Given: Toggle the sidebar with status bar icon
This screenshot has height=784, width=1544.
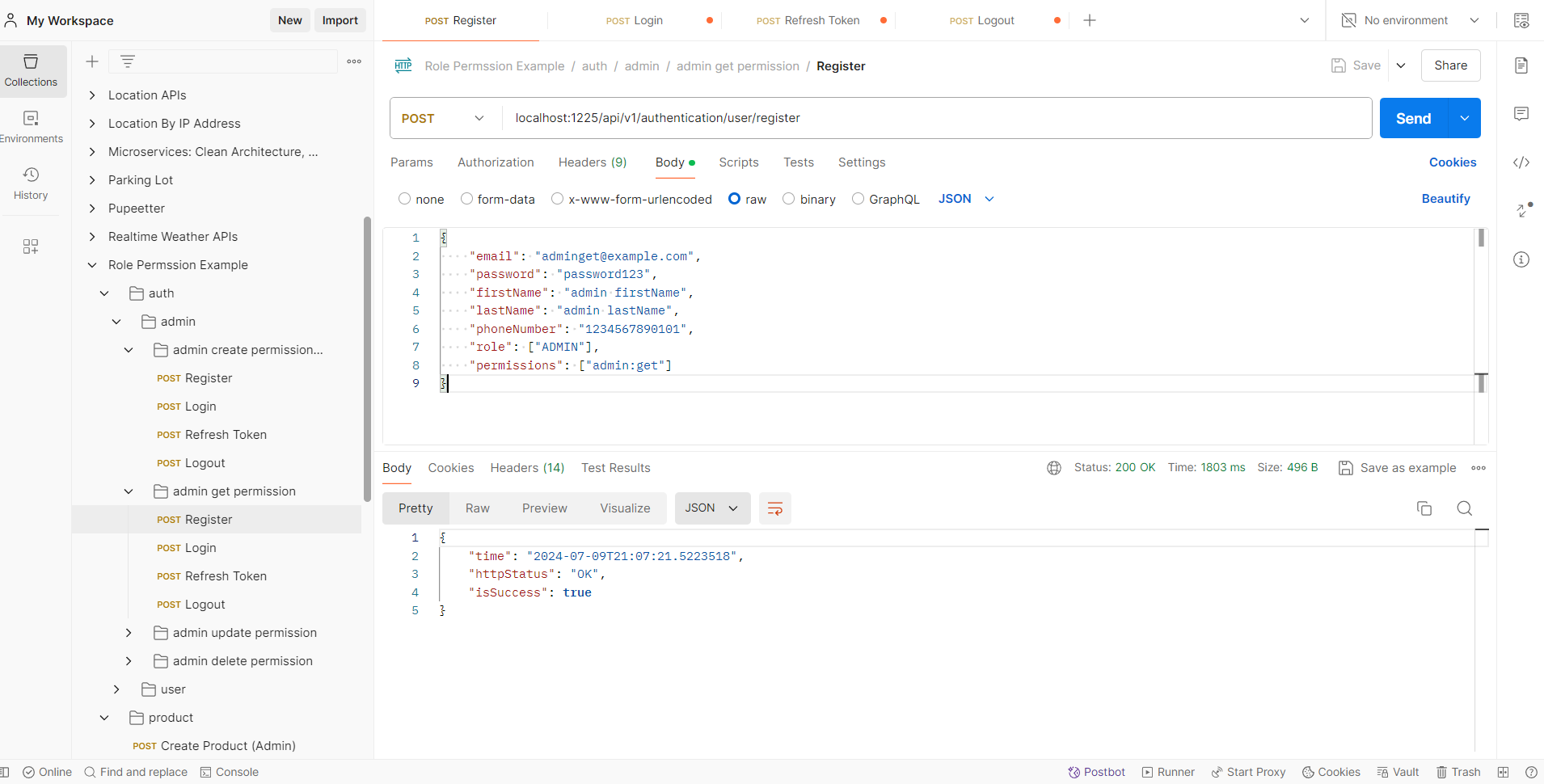Looking at the screenshot, I should pyautogui.click(x=5, y=772).
